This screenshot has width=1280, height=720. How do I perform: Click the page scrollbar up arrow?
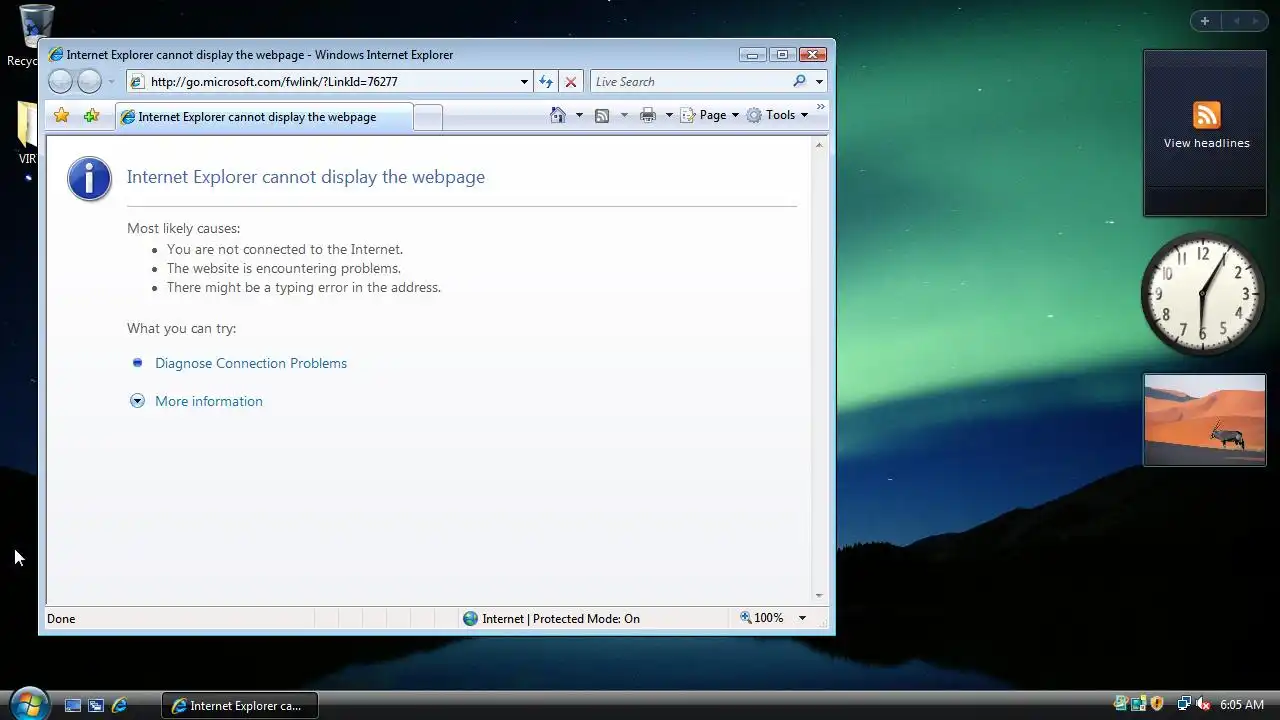pos(819,145)
